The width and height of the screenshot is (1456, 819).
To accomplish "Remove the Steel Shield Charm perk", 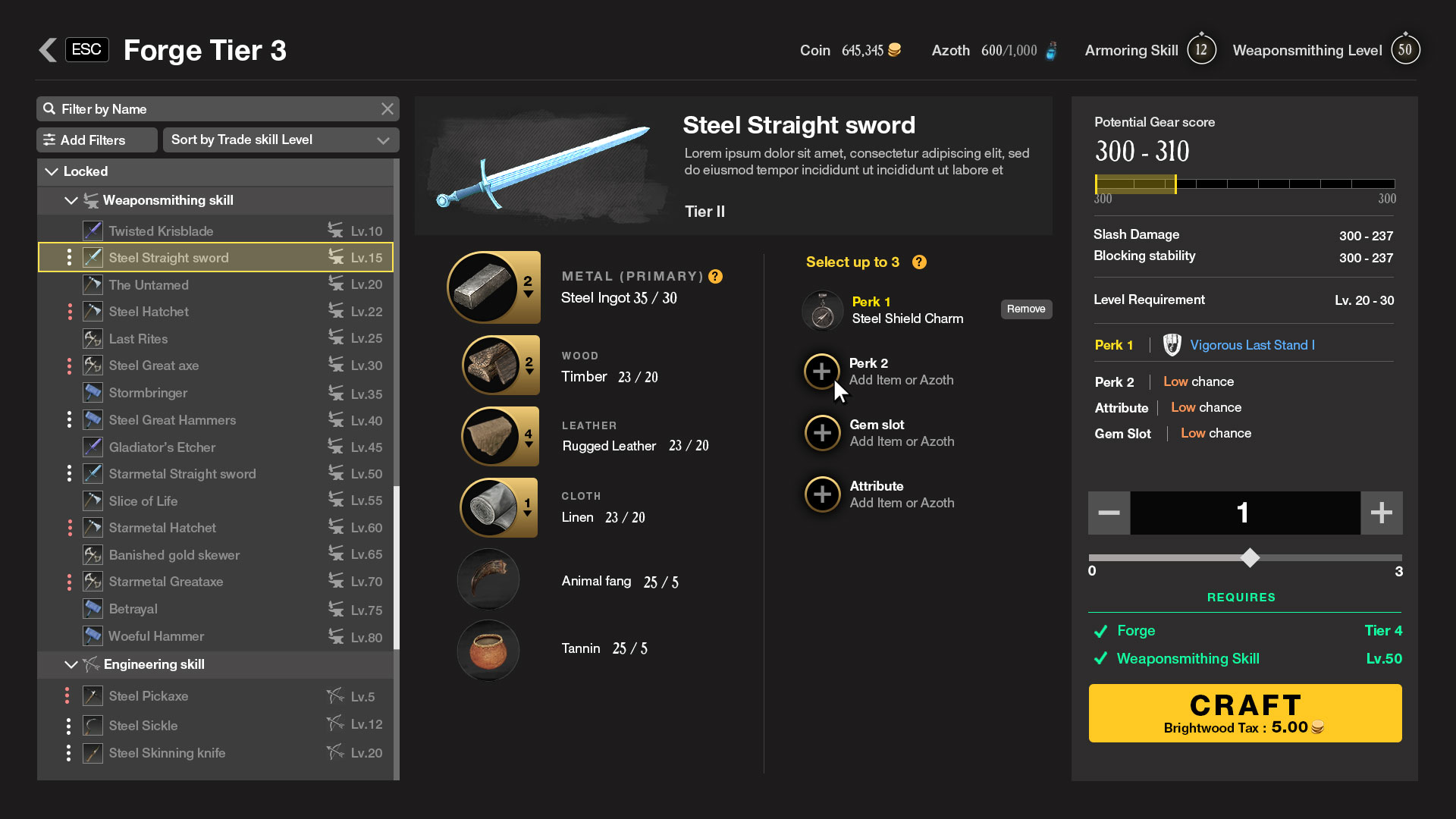I will pyautogui.click(x=1025, y=309).
